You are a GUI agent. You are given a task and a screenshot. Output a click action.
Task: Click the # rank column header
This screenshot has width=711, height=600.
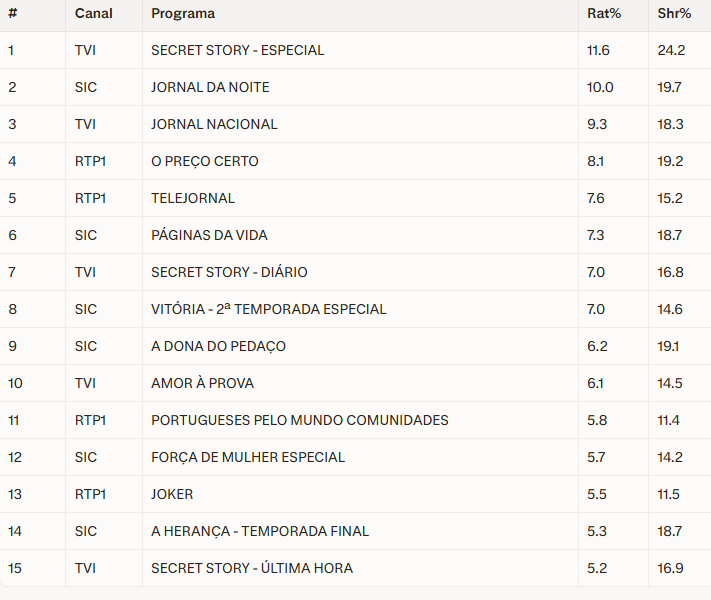(x=11, y=13)
